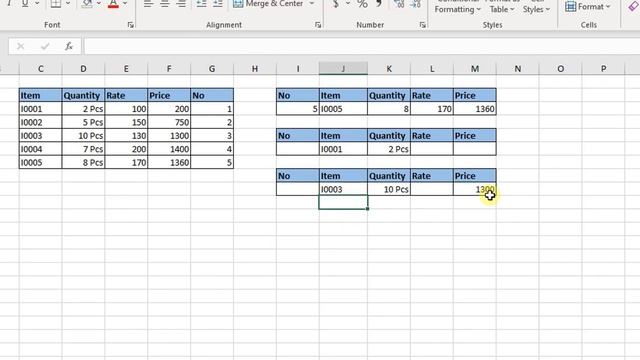Screen dimensions: 640x360
Task: Open the Alignment settings dialog launcher
Action: click(x=318, y=25)
